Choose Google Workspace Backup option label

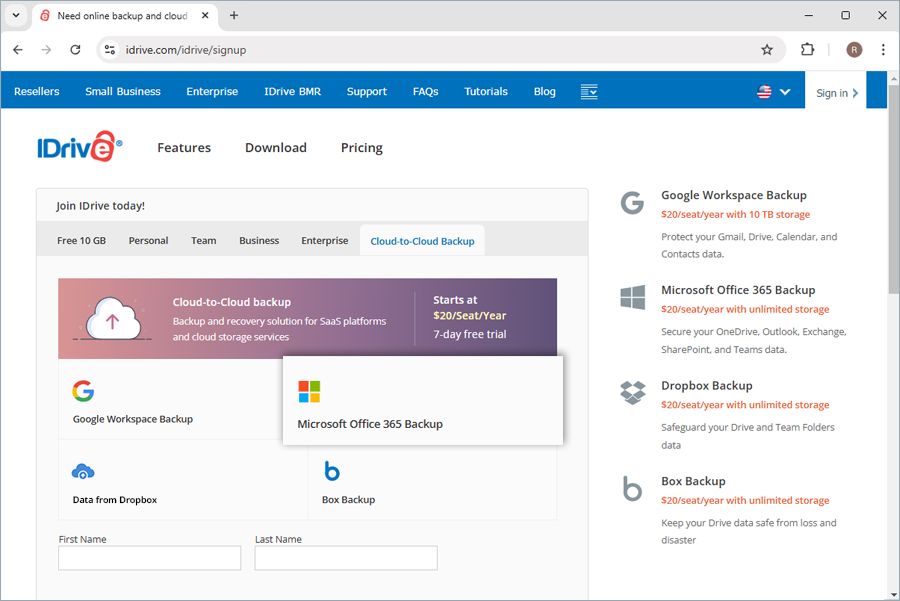(133, 419)
